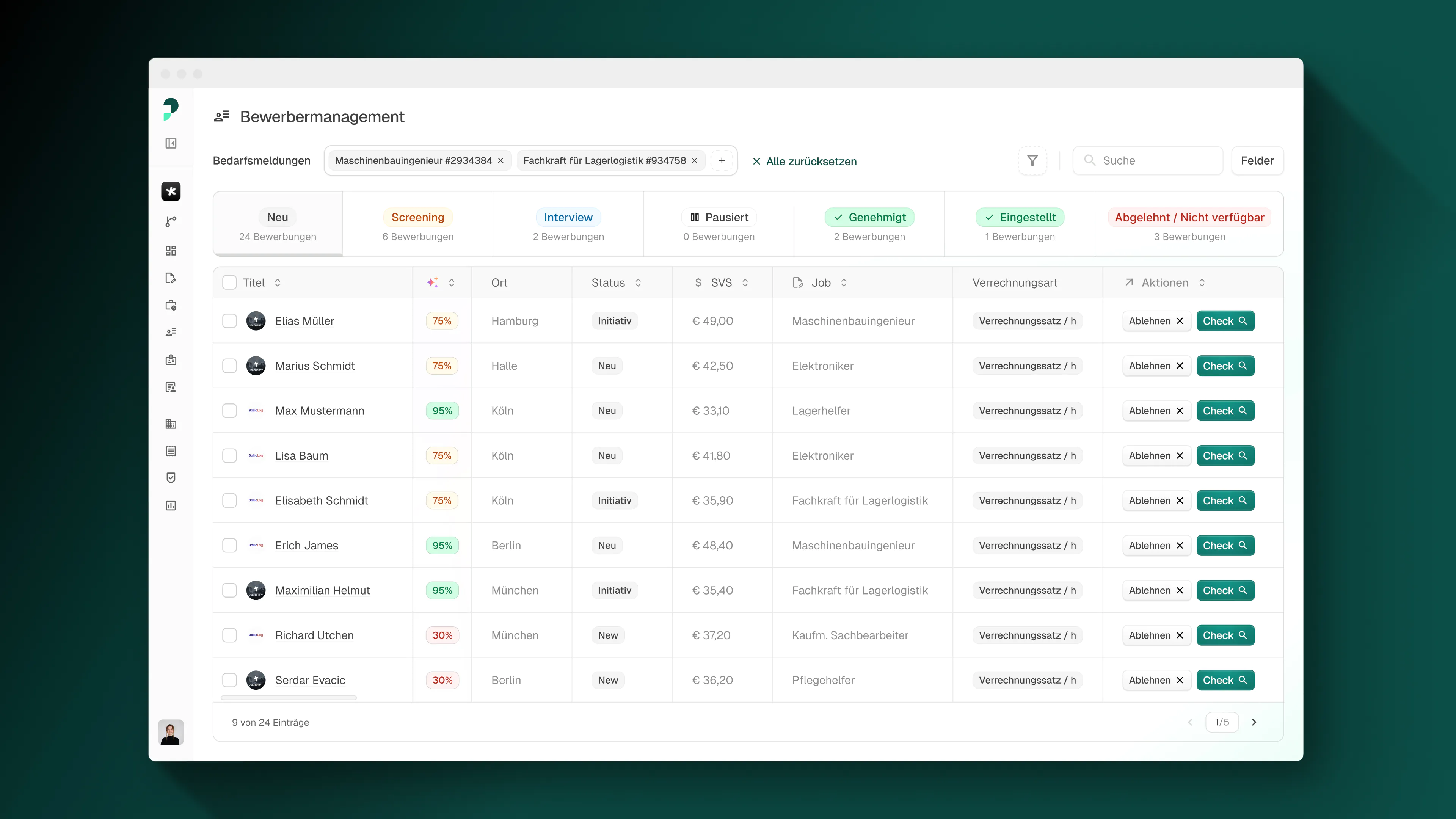The width and height of the screenshot is (1456, 819).
Task: Click Ablehnen for Max Mustermann
Action: 1156,411
